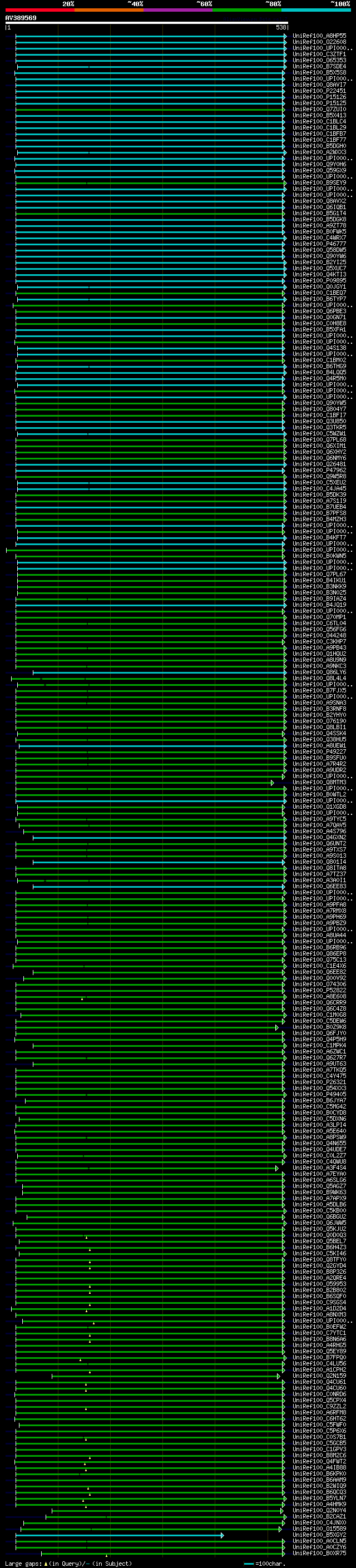This screenshot has width=356, height=1568.
Task: Select the UniRef100_B0XR75 label
Action: pyautogui.click(x=319, y=1553)
